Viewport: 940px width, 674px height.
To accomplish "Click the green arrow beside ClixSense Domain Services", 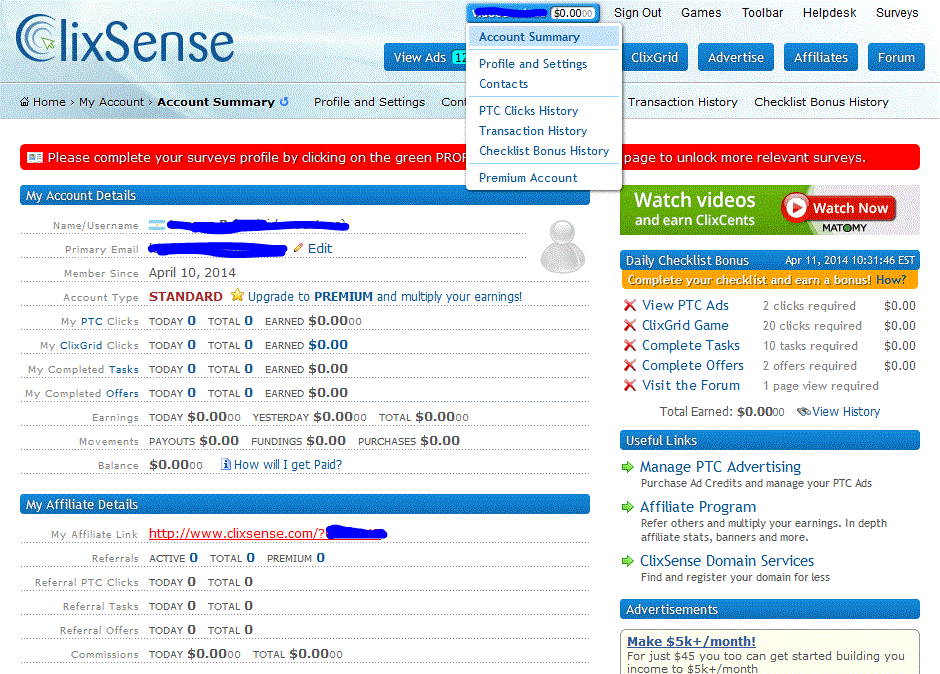I will click(x=628, y=561).
